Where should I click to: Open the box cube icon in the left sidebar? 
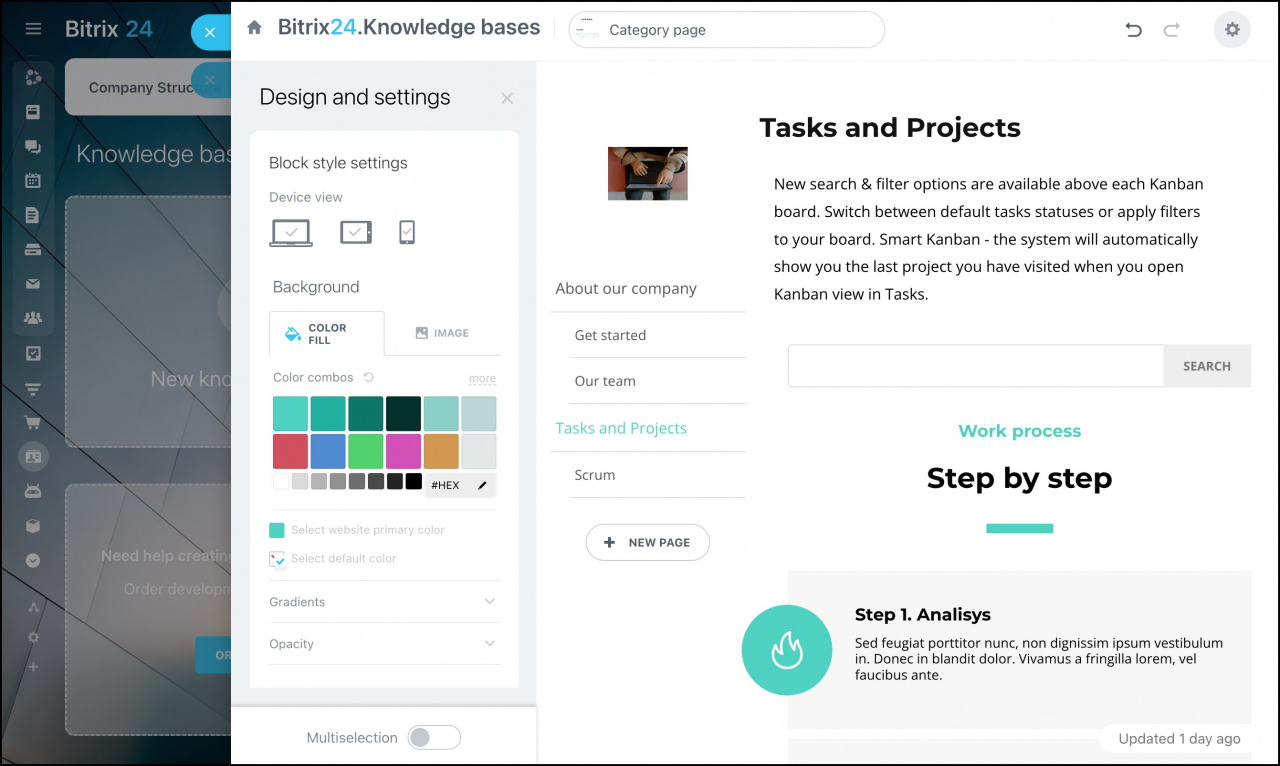point(33,526)
